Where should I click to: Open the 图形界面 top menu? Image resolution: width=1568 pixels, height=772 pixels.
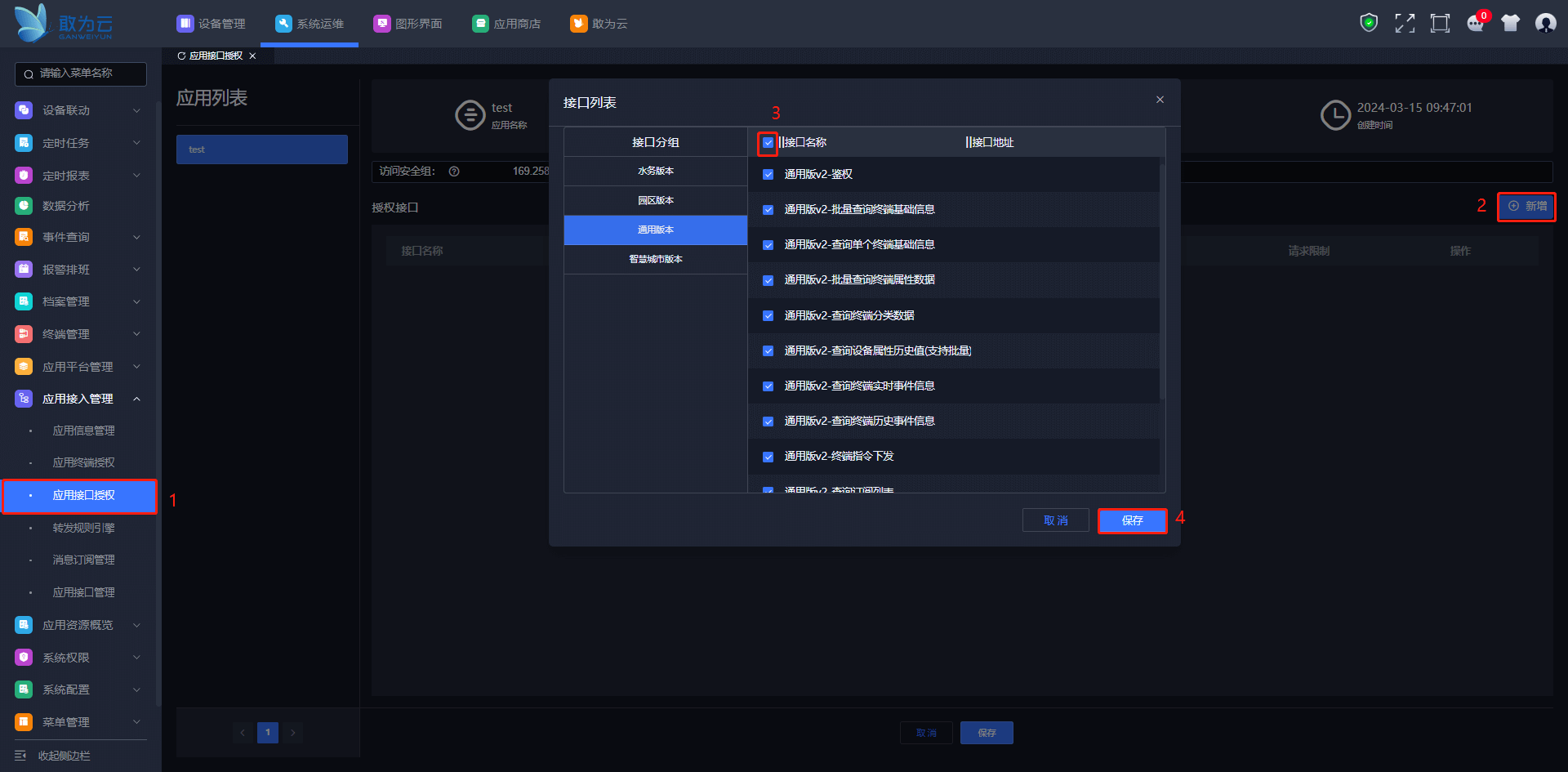click(408, 24)
